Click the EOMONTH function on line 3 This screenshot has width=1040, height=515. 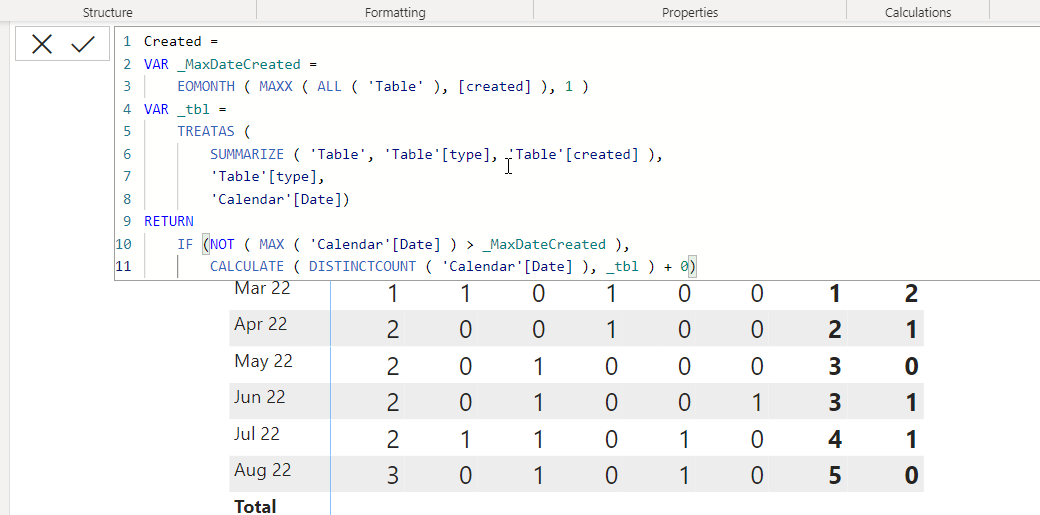(206, 87)
